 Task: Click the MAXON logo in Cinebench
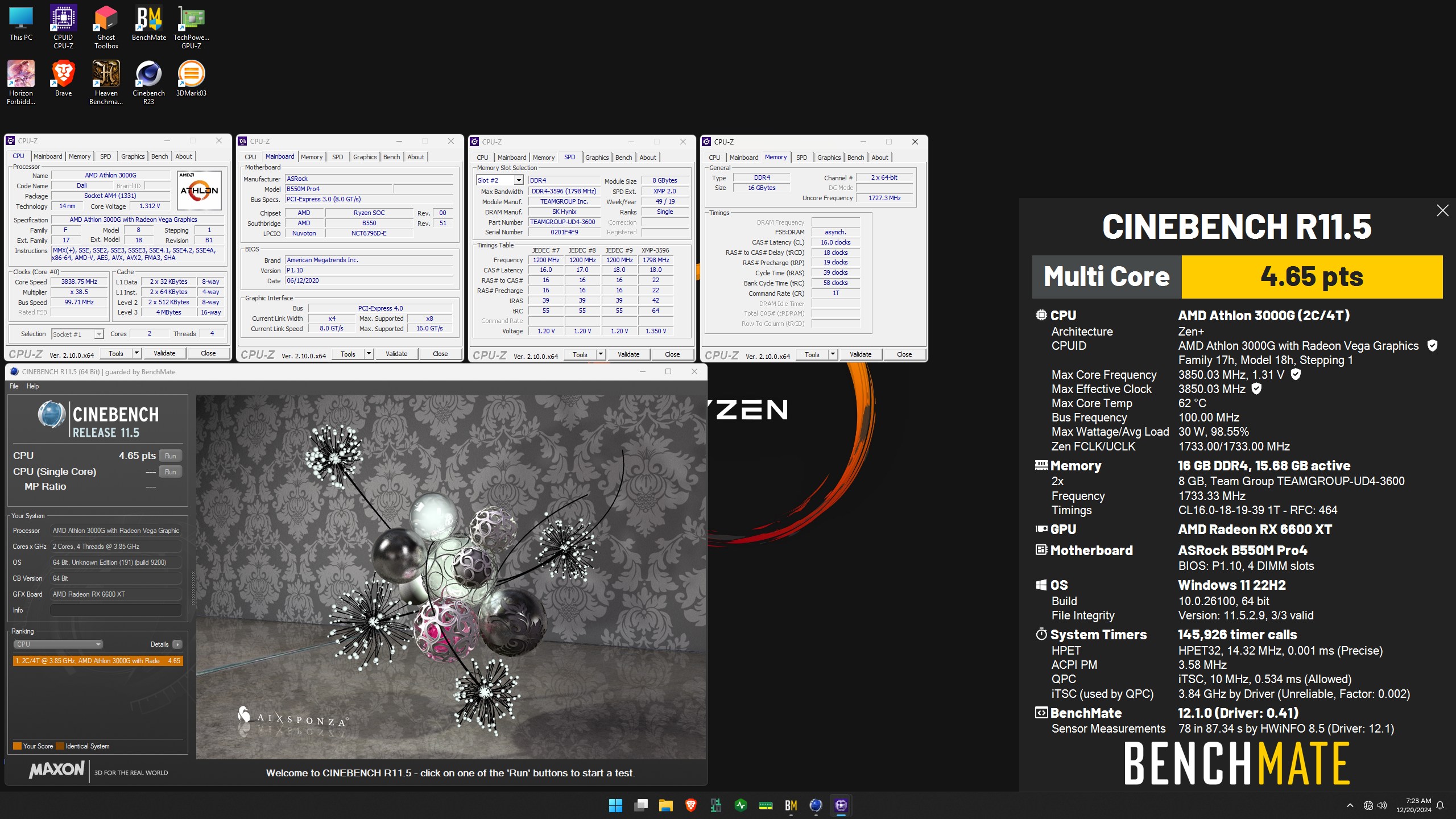57,770
